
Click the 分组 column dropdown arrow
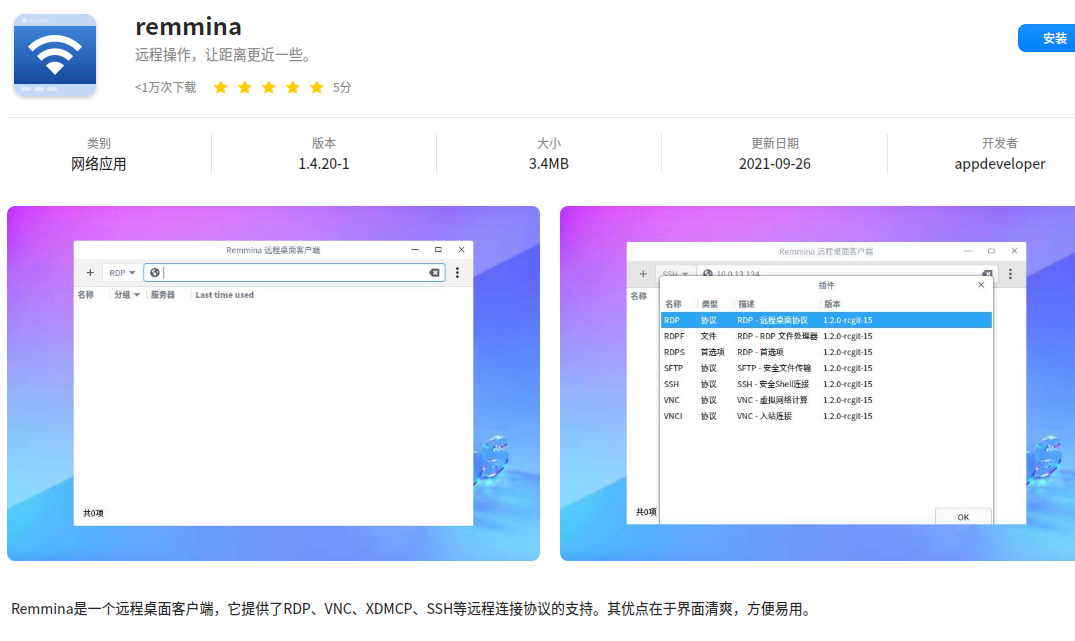click(x=136, y=295)
